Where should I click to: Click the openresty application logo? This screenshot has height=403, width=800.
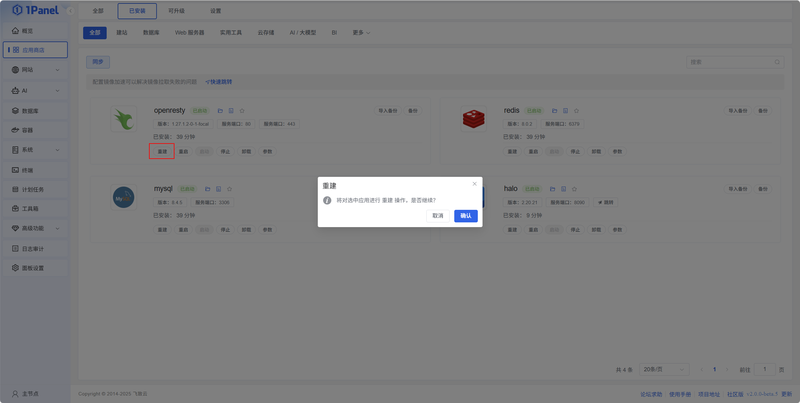pyautogui.click(x=123, y=119)
